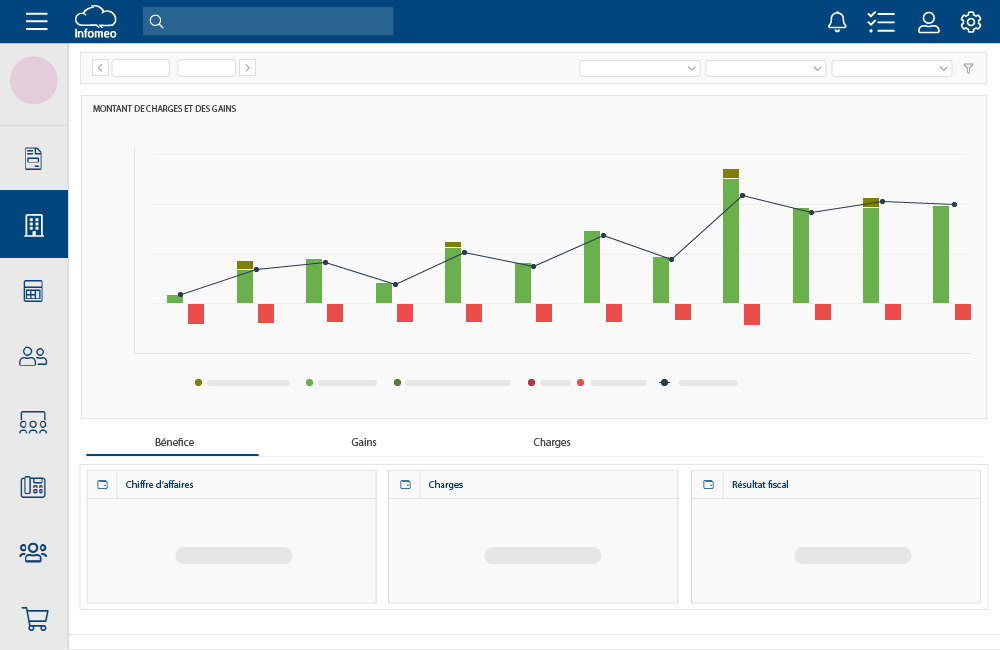The width and height of the screenshot is (1000, 650).
Task: Toggle the dark legend series in chart
Action: point(663,381)
